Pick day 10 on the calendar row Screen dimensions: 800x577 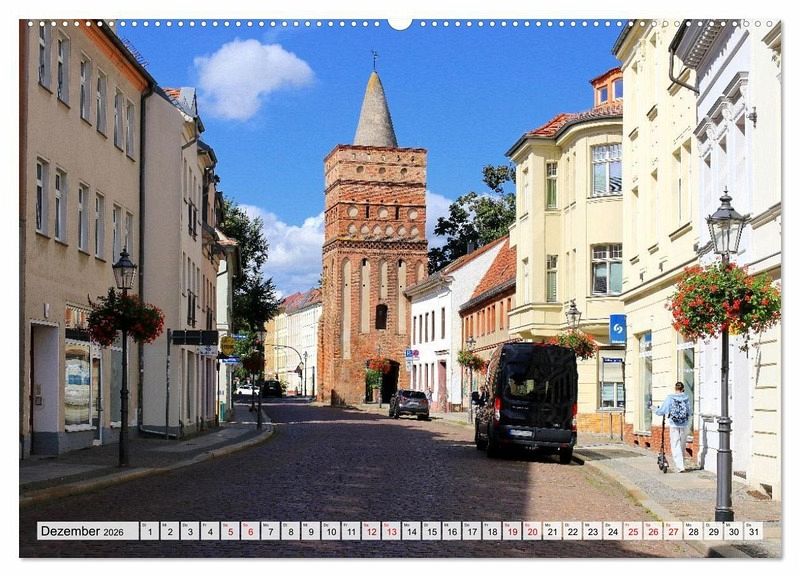[x=330, y=531]
